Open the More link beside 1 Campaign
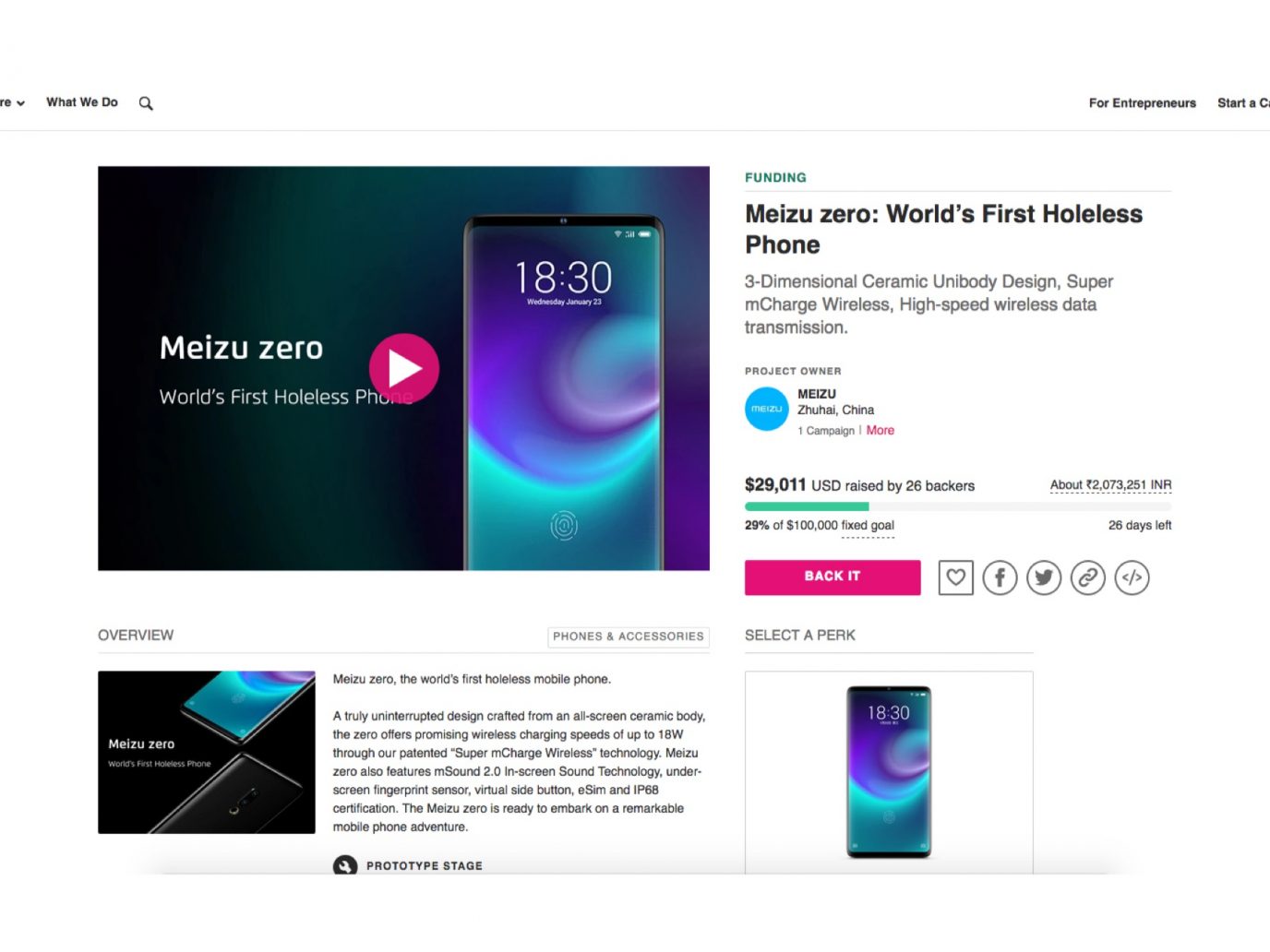This screenshot has height=952, width=1270. (x=880, y=430)
